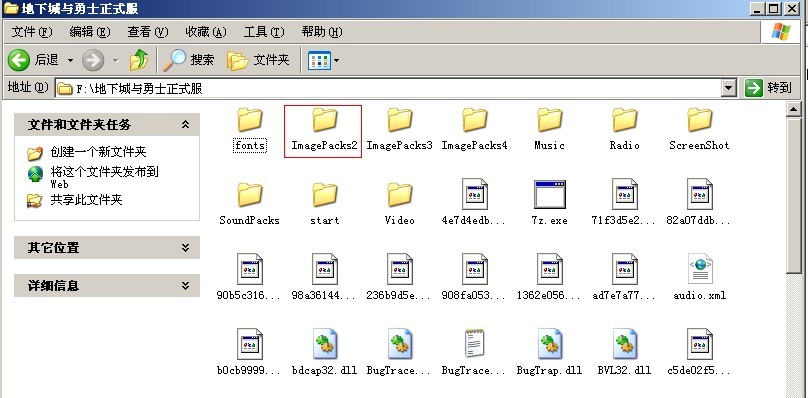Image resolution: width=808 pixels, height=398 pixels.
Task: Select the SoundPacks folder
Action: tap(250, 204)
